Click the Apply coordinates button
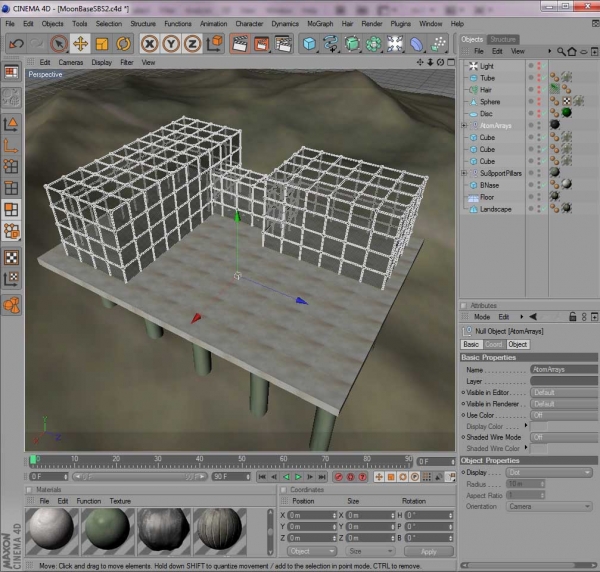This screenshot has height=572, width=600. point(429,551)
